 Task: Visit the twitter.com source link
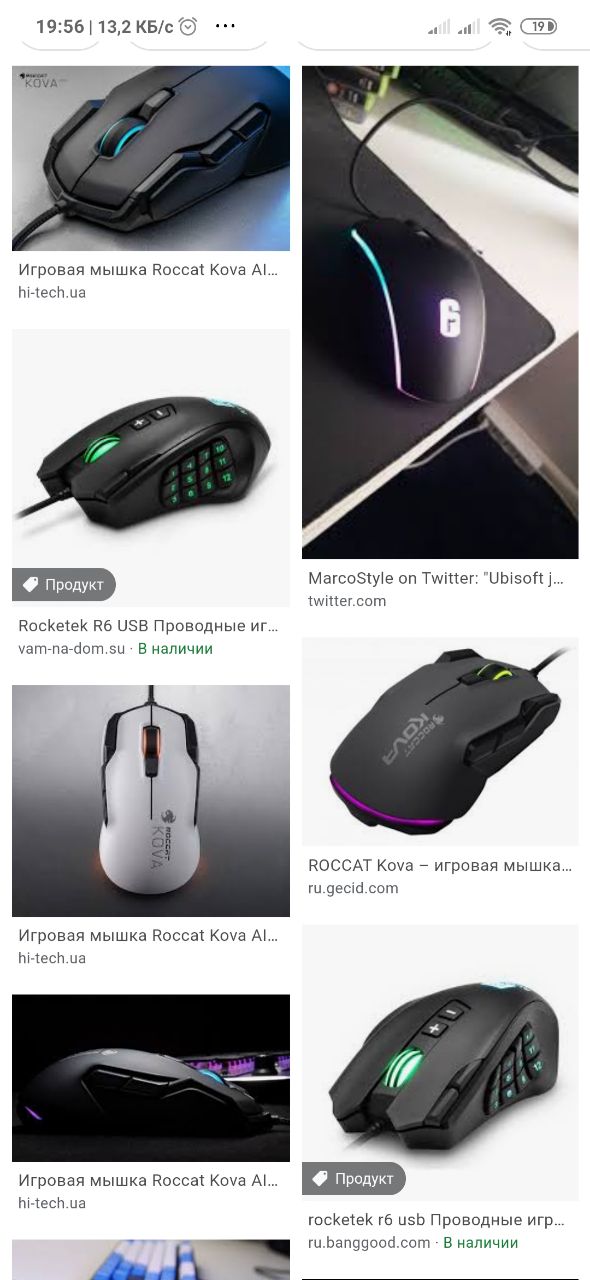tap(347, 601)
